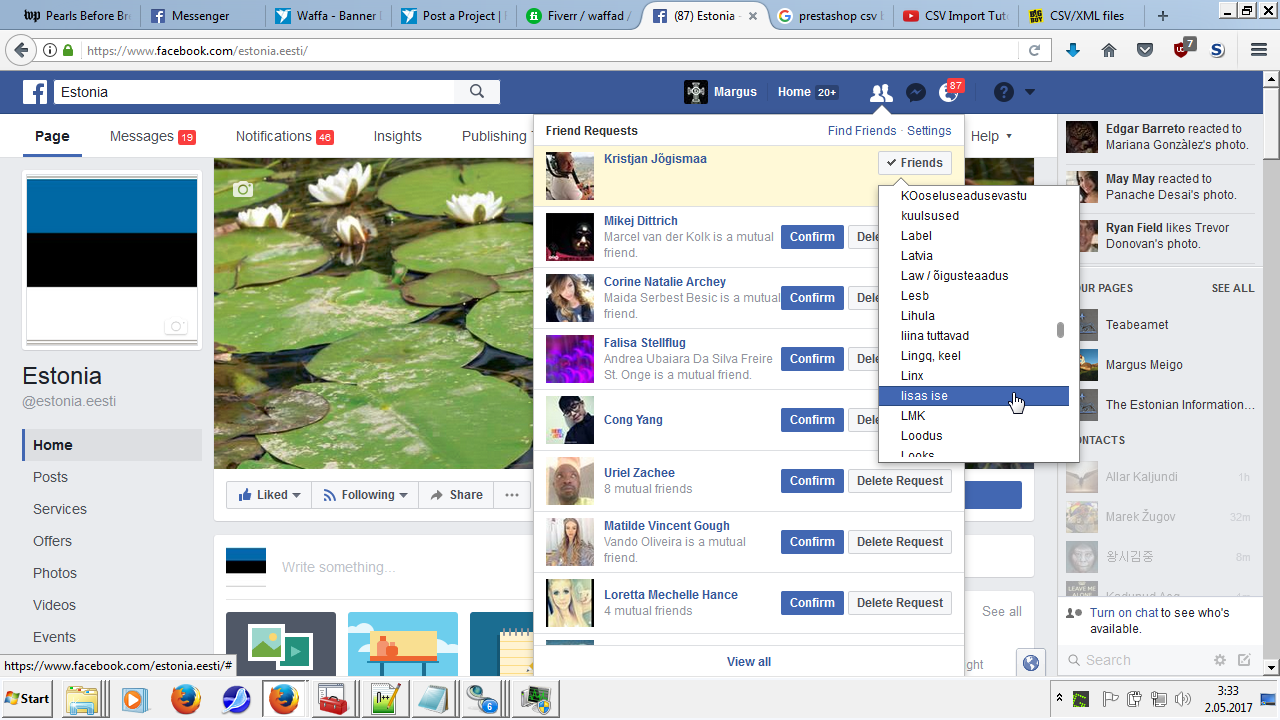Click the friend list dropdown scrollbar thumb
Screen dimensions: 1280x720
1060,330
